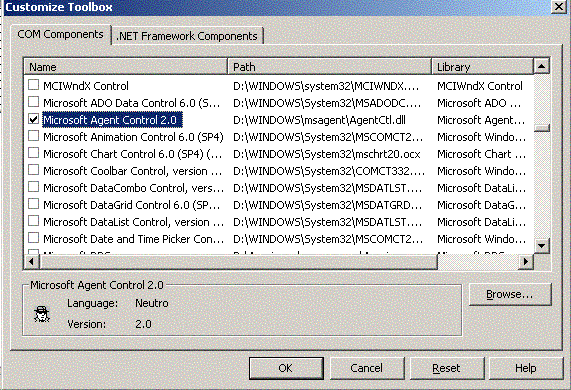Tick Microsoft Date and Time Picker checkbox
The height and width of the screenshot is (390, 571).
point(34,238)
